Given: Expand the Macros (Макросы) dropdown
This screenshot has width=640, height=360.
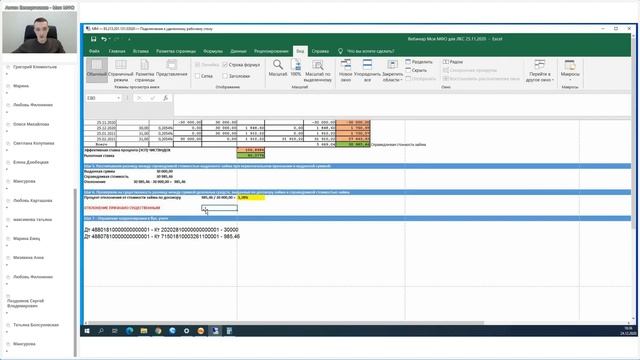Looking at the screenshot, I should 570,70.
